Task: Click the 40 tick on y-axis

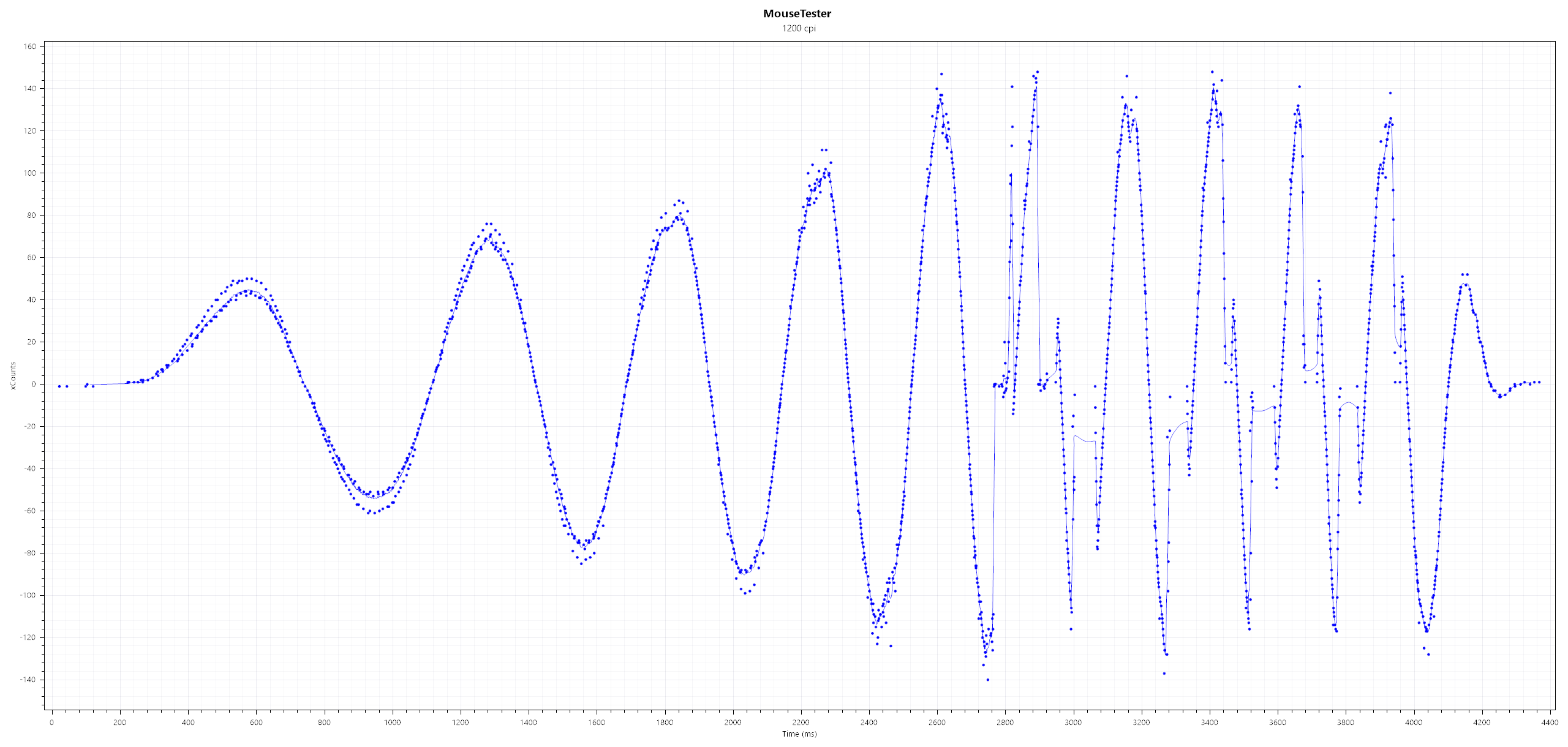Action: [32, 300]
